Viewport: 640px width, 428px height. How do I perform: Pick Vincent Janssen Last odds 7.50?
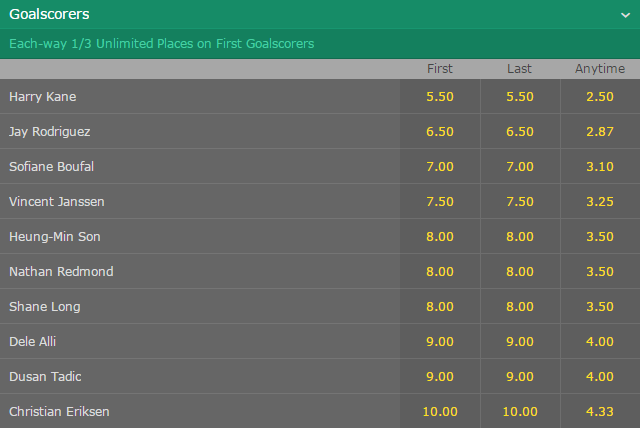pyautogui.click(x=520, y=202)
